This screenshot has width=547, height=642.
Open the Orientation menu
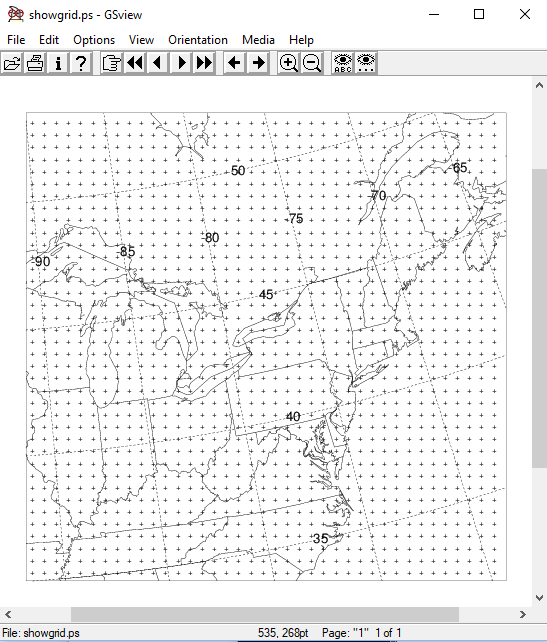click(x=198, y=40)
